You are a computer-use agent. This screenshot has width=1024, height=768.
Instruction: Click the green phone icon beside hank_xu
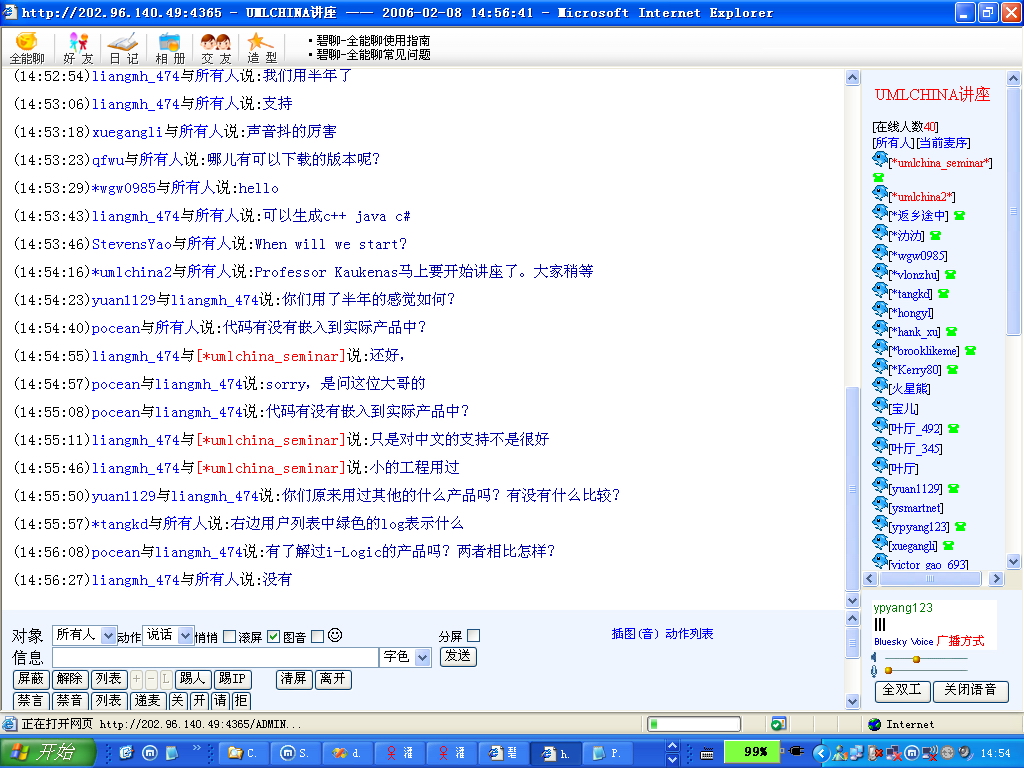(952, 332)
